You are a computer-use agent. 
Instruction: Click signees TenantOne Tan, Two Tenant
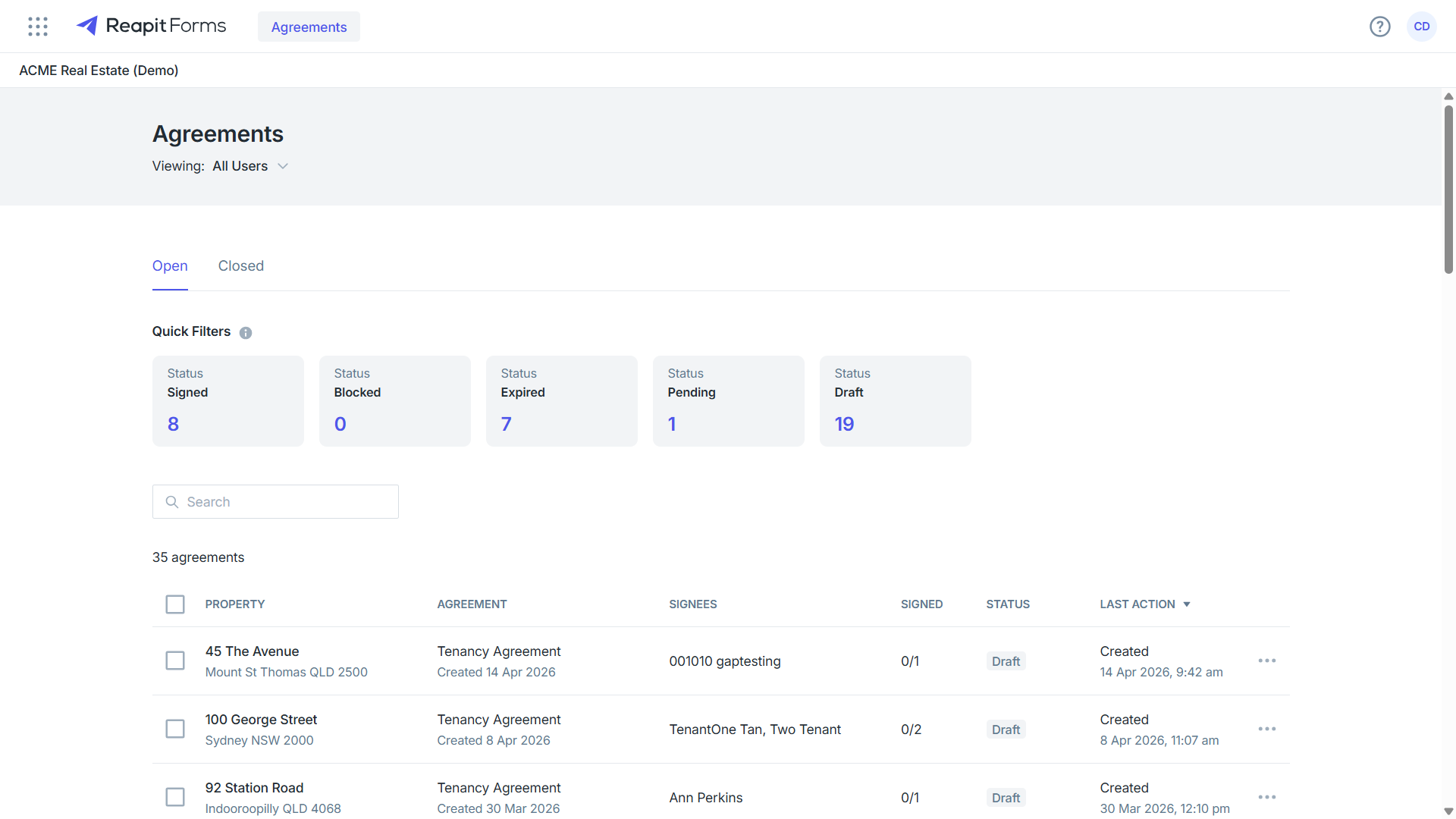pos(755,730)
